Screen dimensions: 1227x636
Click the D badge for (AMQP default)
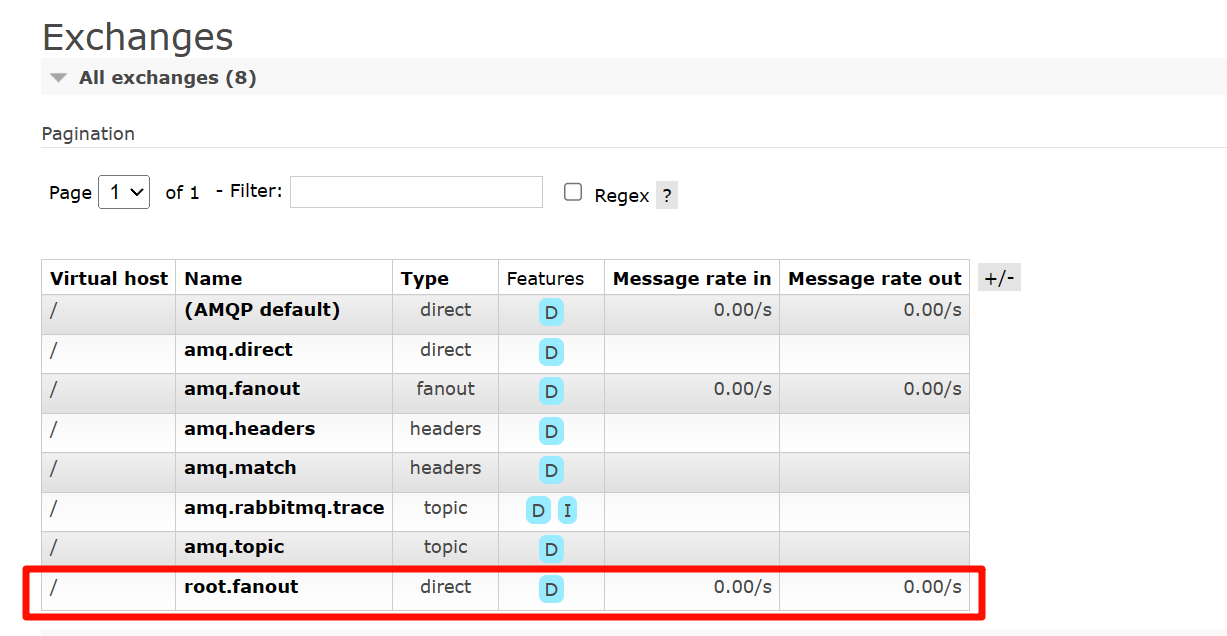(551, 312)
